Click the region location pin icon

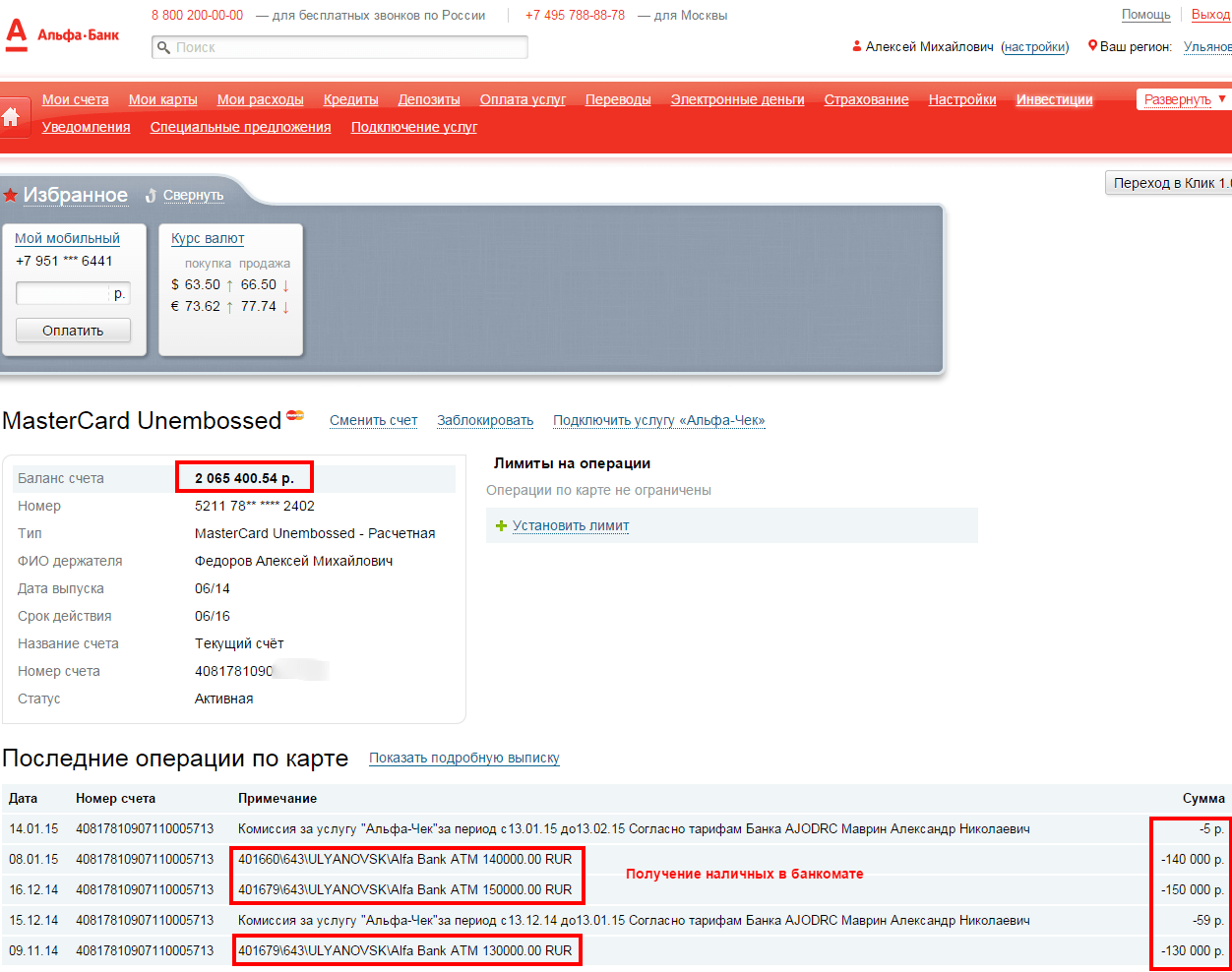1092,46
